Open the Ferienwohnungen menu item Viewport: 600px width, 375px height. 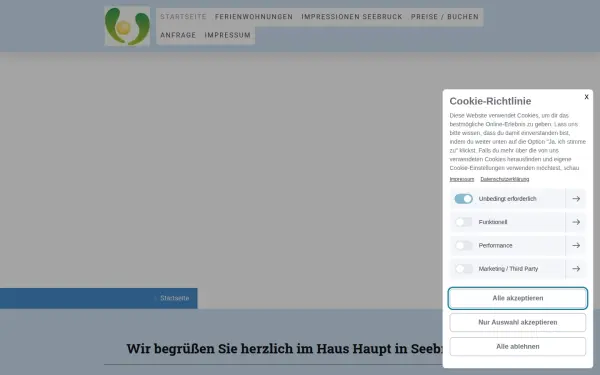(254, 17)
